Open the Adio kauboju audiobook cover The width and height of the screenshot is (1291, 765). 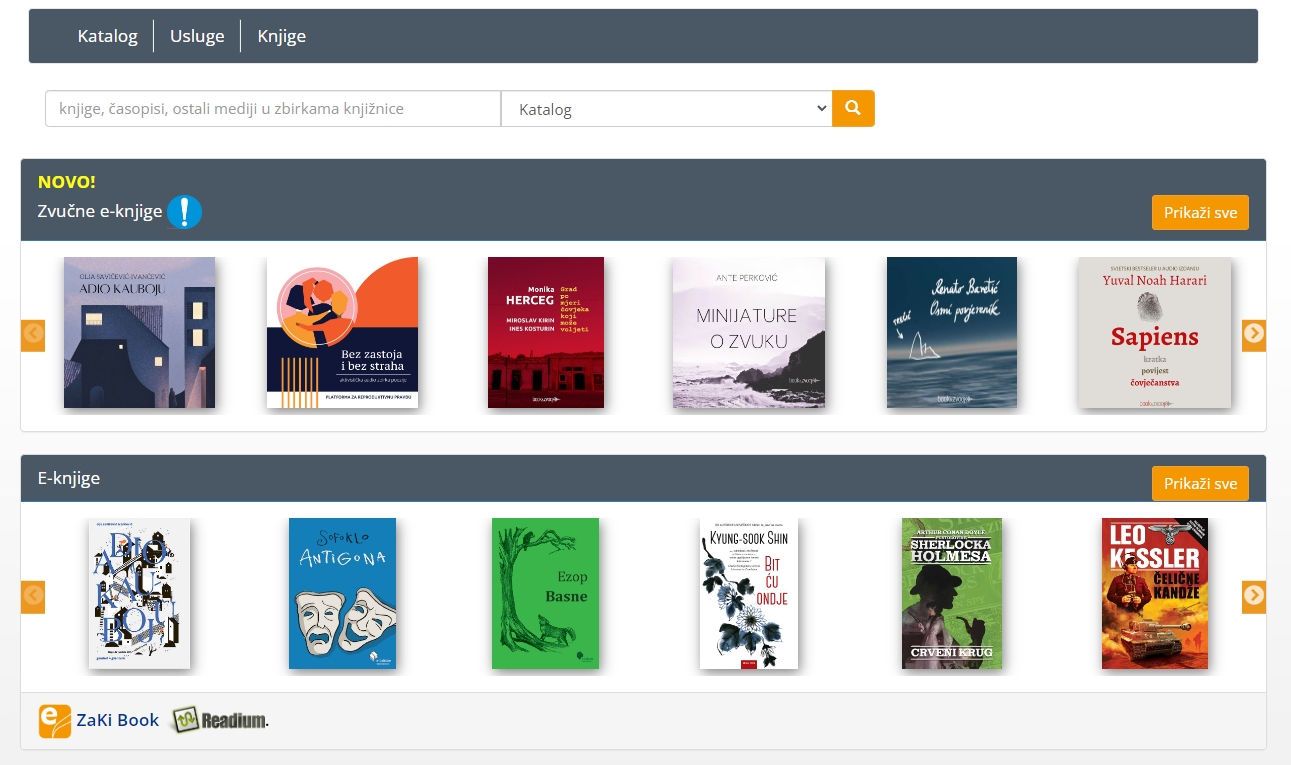point(139,333)
